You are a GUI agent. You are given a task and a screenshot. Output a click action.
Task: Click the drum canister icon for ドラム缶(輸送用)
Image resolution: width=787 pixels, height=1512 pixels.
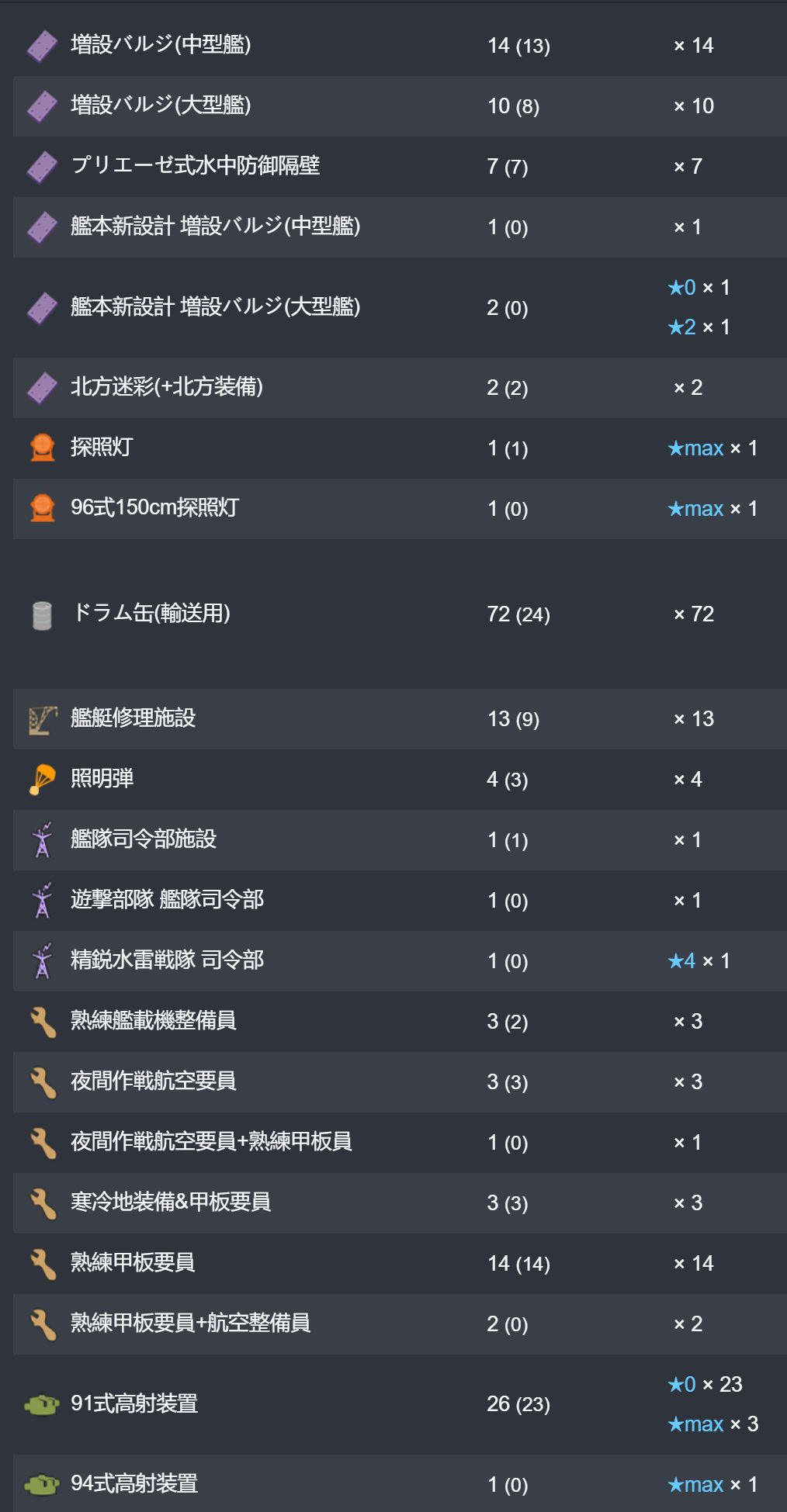[x=42, y=615]
